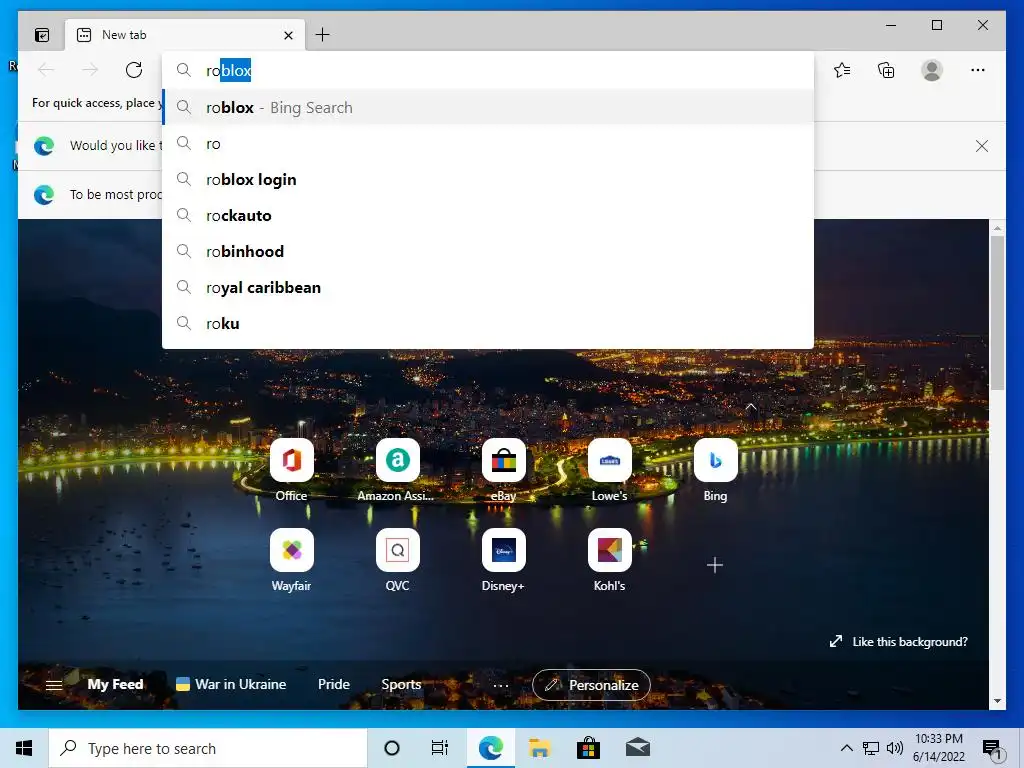Image resolution: width=1024 pixels, height=768 pixels.
Task: Pick the 'roku' suggestion
Action: (488, 323)
